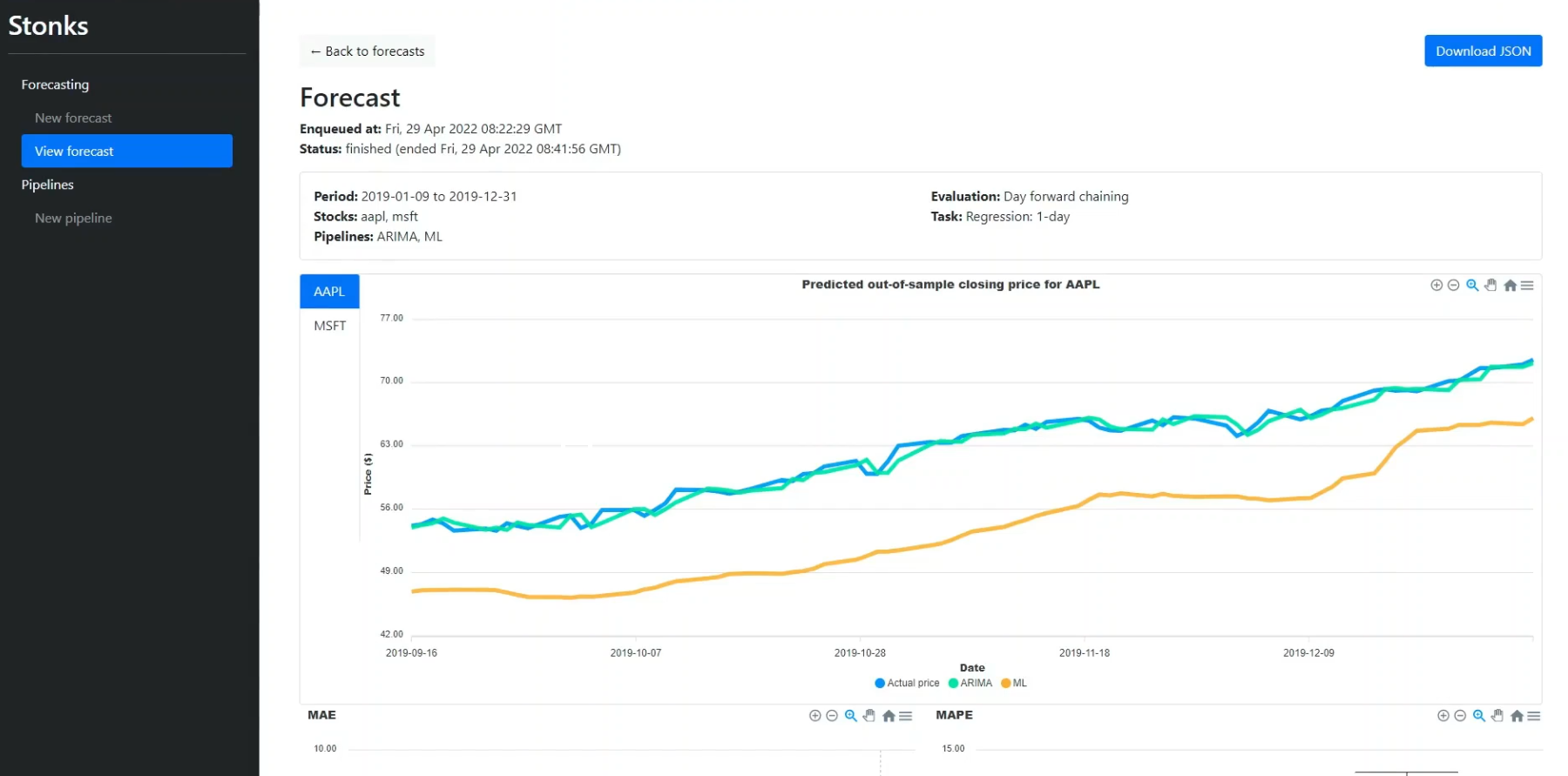Open the AAPL chart export menu

[1527, 285]
